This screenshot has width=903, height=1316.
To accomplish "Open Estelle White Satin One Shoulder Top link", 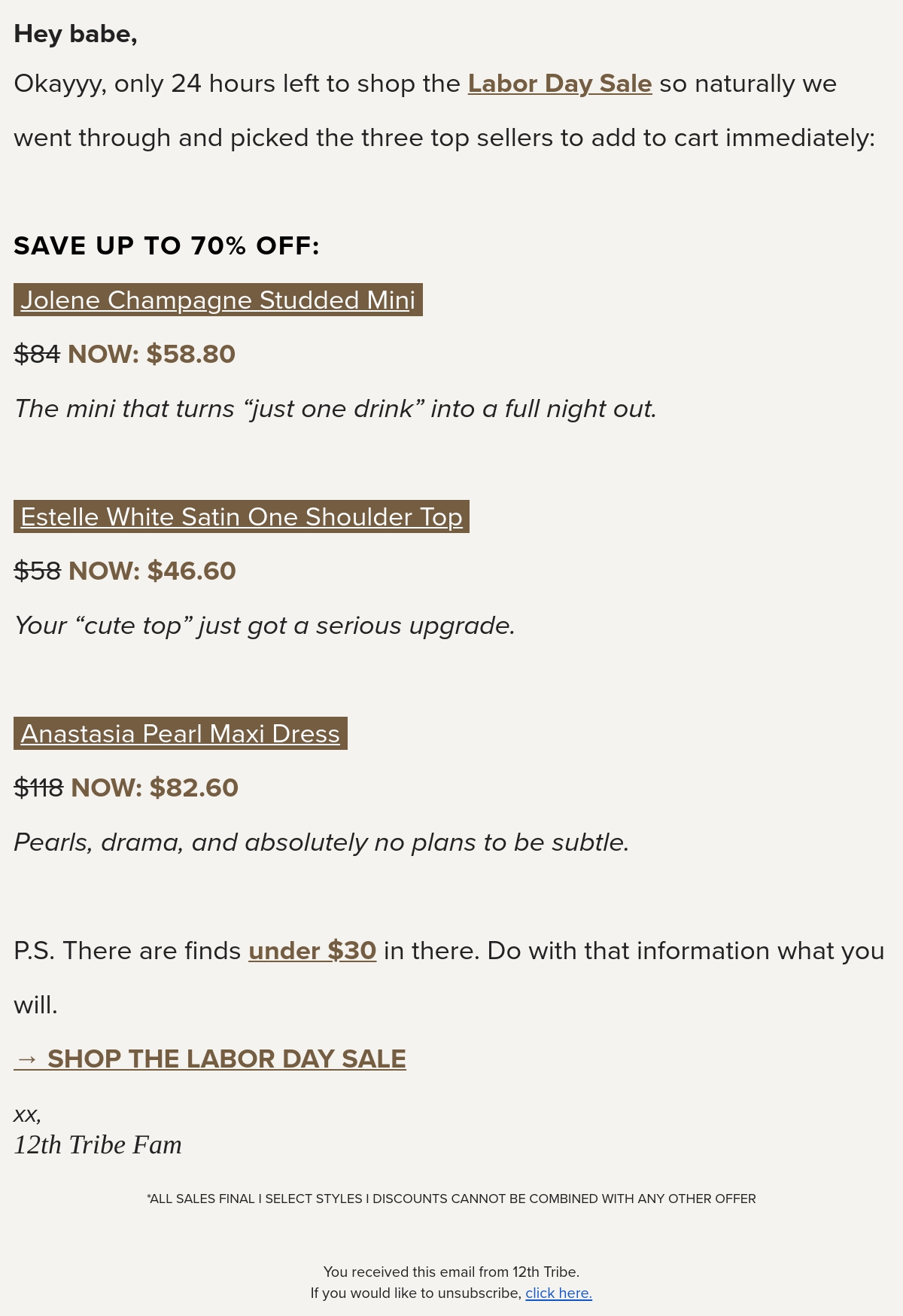I will pyautogui.click(x=242, y=516).
